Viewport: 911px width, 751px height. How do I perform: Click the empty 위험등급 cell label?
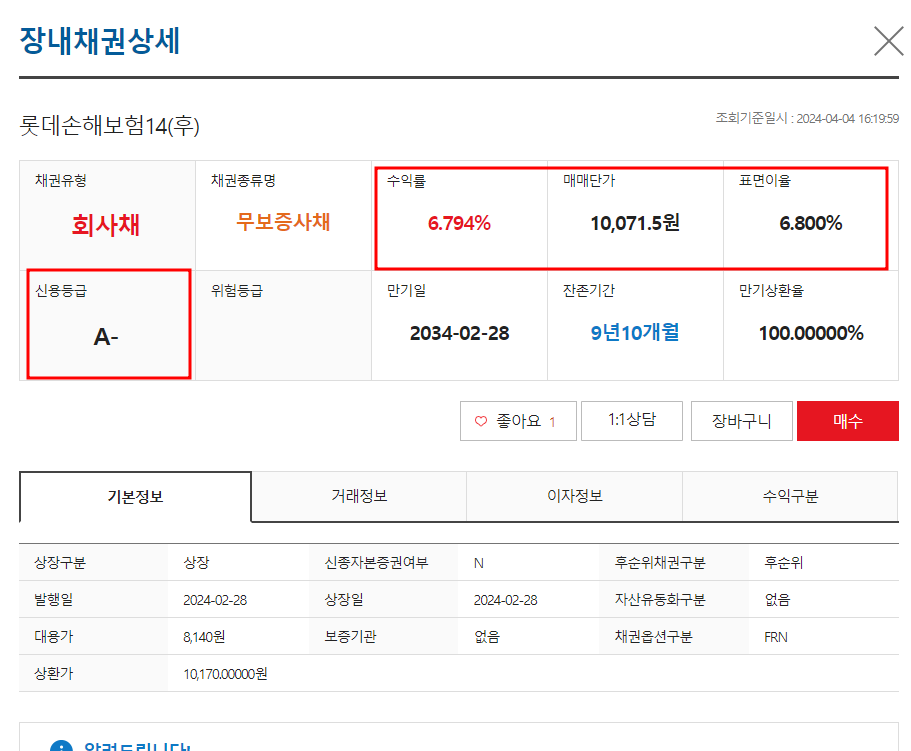(x=236, y=290)
